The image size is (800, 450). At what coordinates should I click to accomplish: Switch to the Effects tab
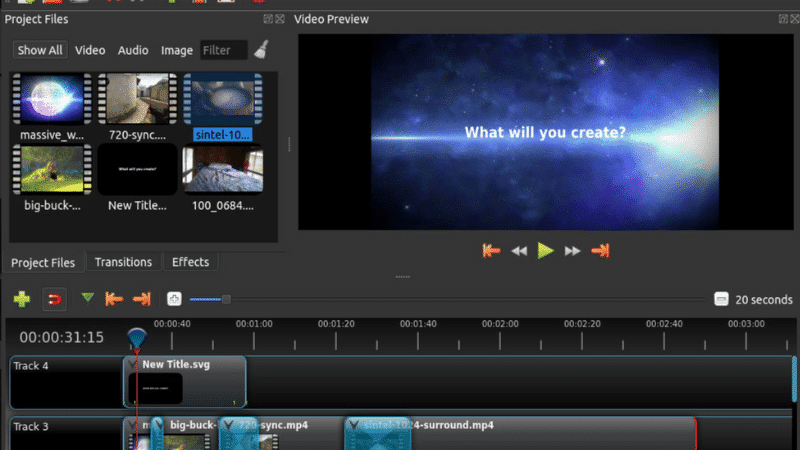coord(190,262)
